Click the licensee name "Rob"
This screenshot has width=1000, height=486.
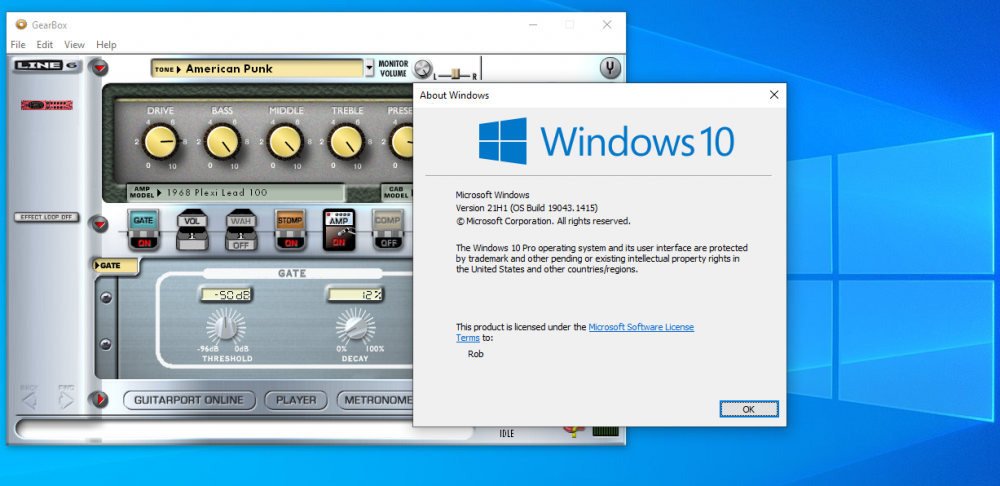pyautogui.click(x=476, y=353)
